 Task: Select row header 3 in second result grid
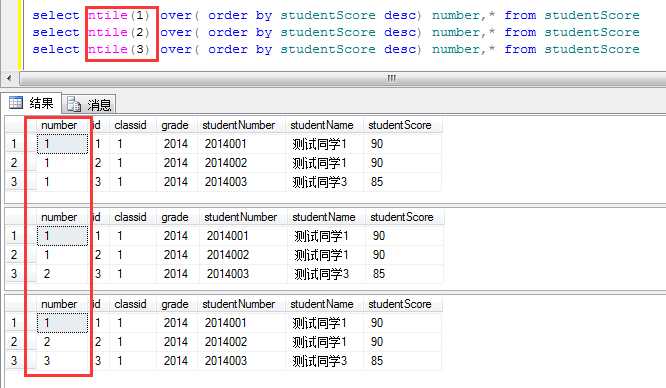(14, 274)
